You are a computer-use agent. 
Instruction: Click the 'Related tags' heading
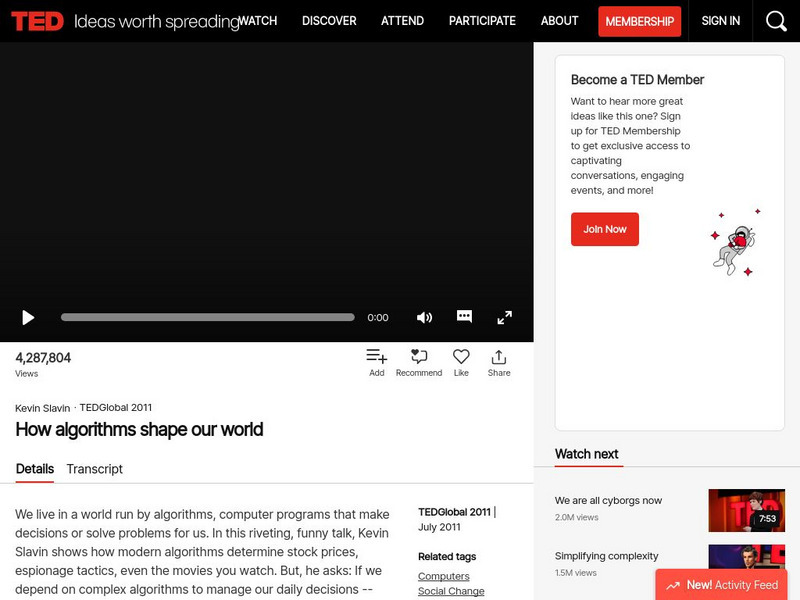(447, 557)
